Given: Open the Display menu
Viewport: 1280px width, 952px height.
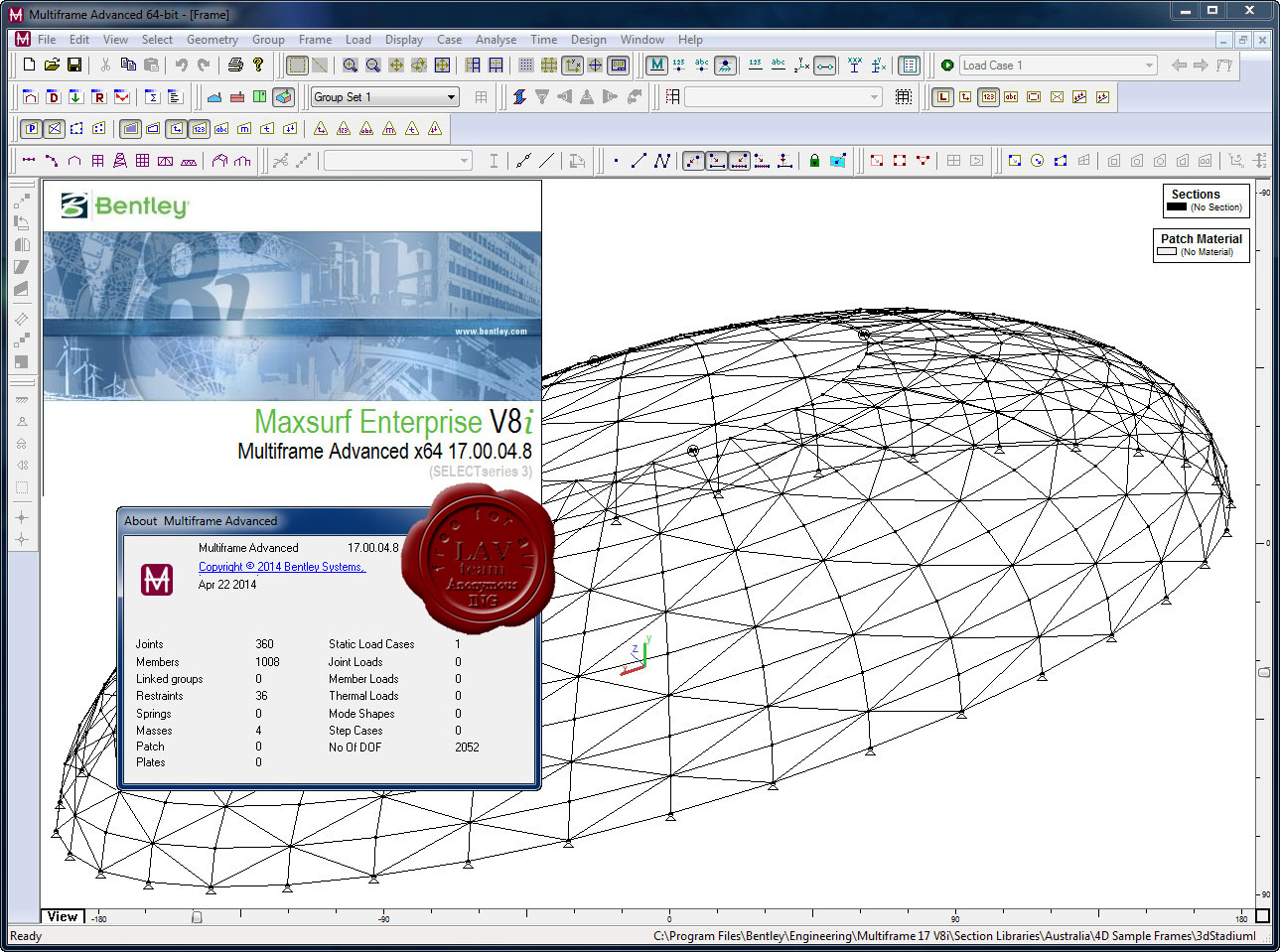Looking at the screenshot, I should click(x=403, y=40).
